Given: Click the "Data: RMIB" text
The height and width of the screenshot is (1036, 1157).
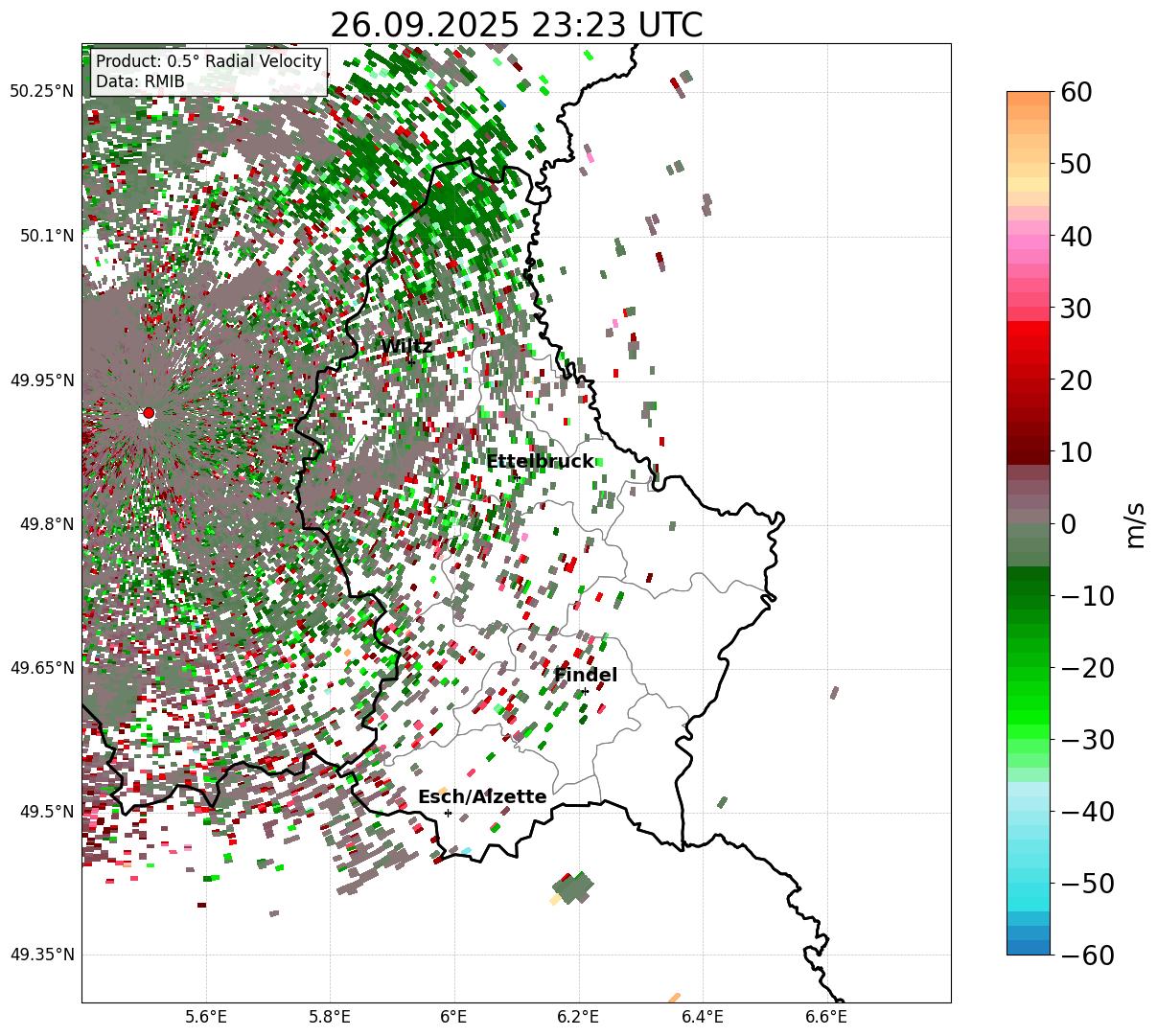Looking at the screenshot, I should coord(140,81).
